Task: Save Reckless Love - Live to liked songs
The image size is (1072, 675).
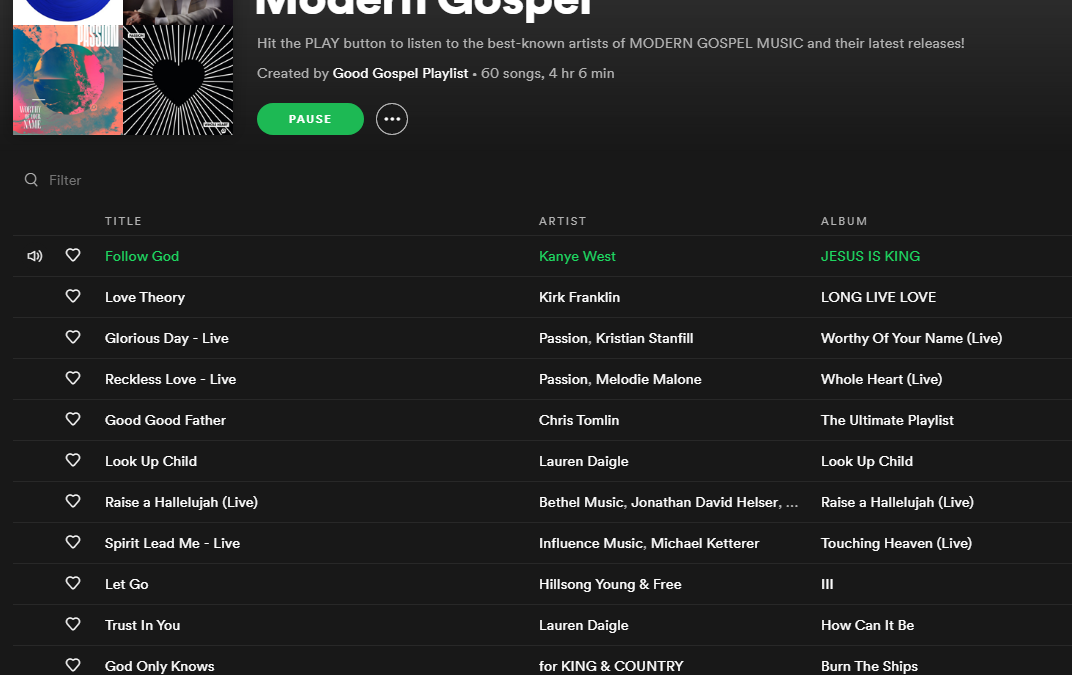Action: point(73,378)
